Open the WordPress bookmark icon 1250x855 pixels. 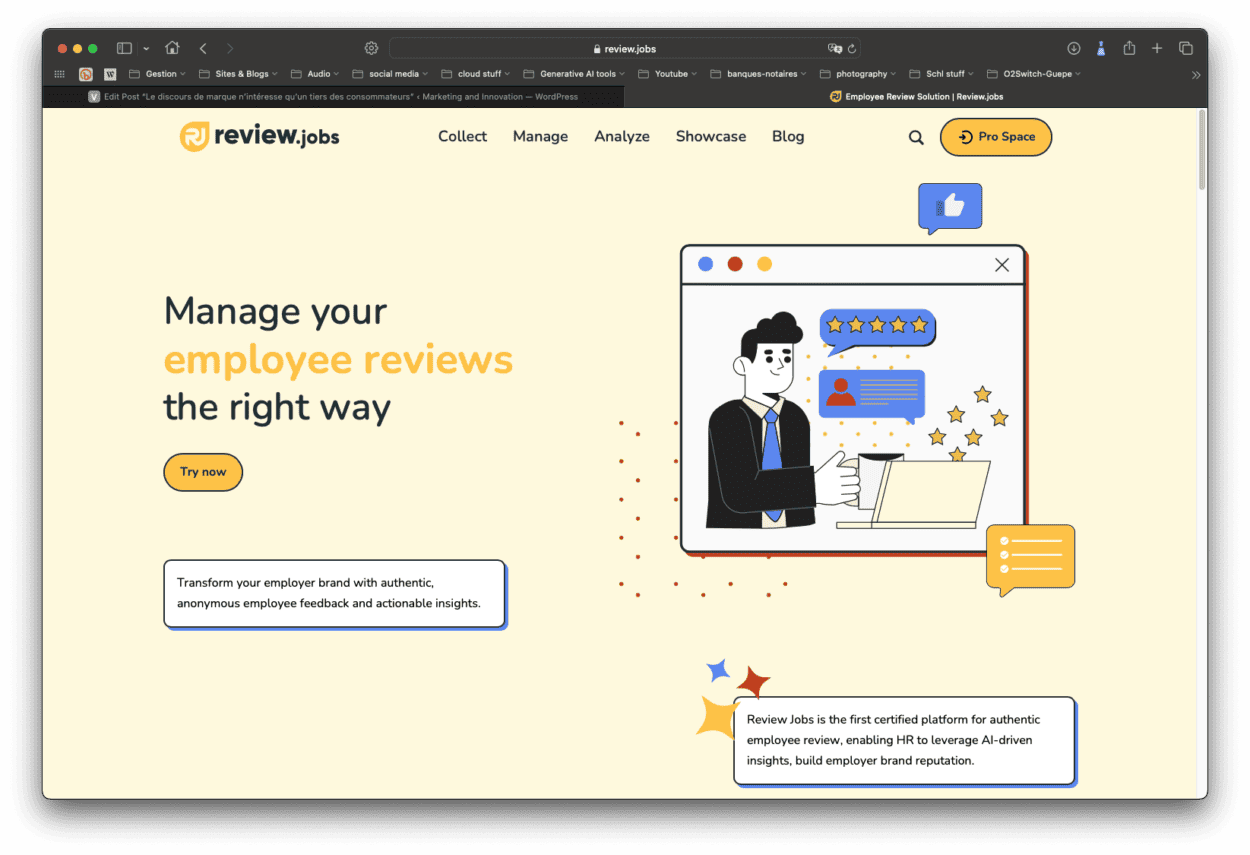coord(110,74)
